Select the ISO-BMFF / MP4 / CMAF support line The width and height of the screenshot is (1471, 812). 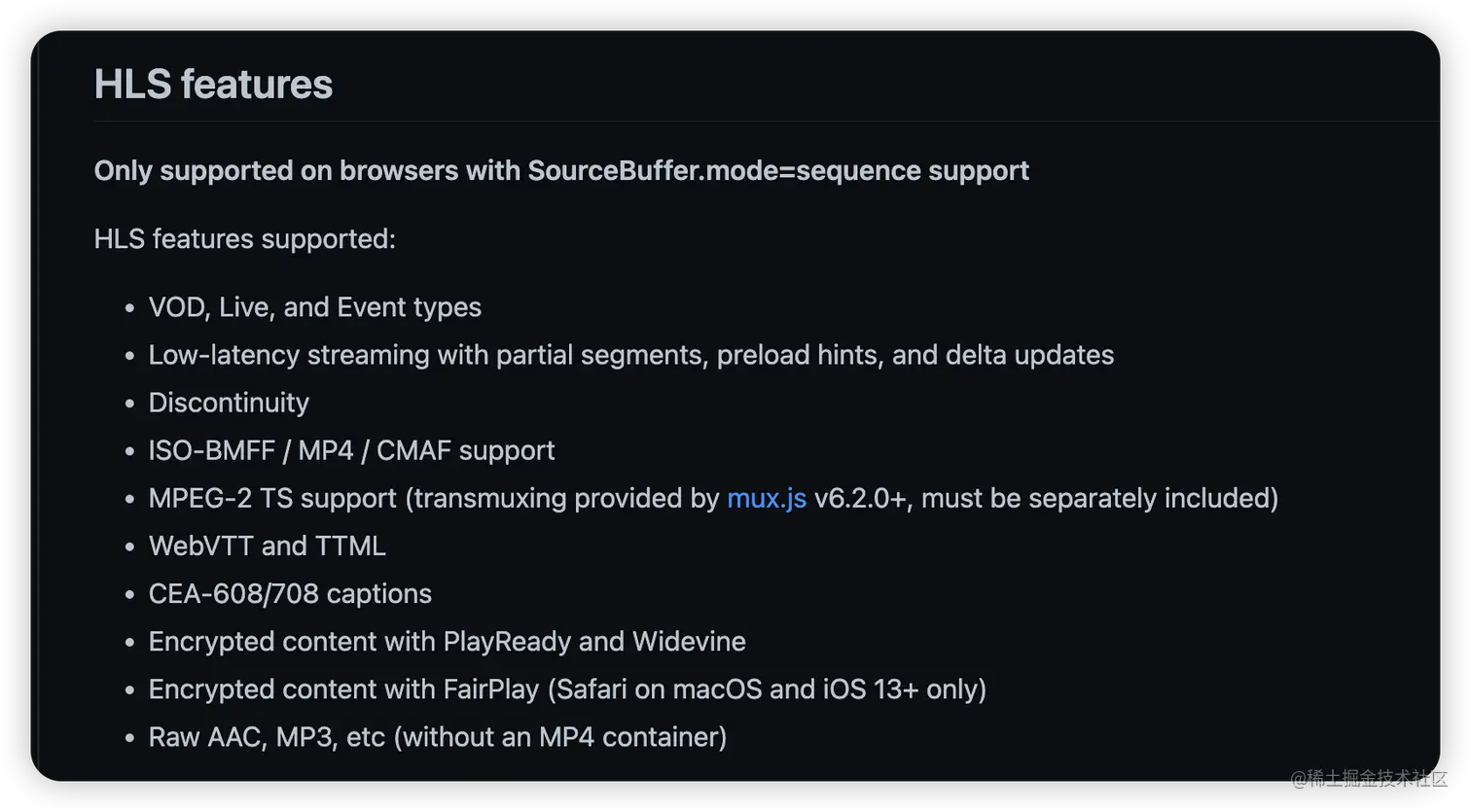pos(351,450)
